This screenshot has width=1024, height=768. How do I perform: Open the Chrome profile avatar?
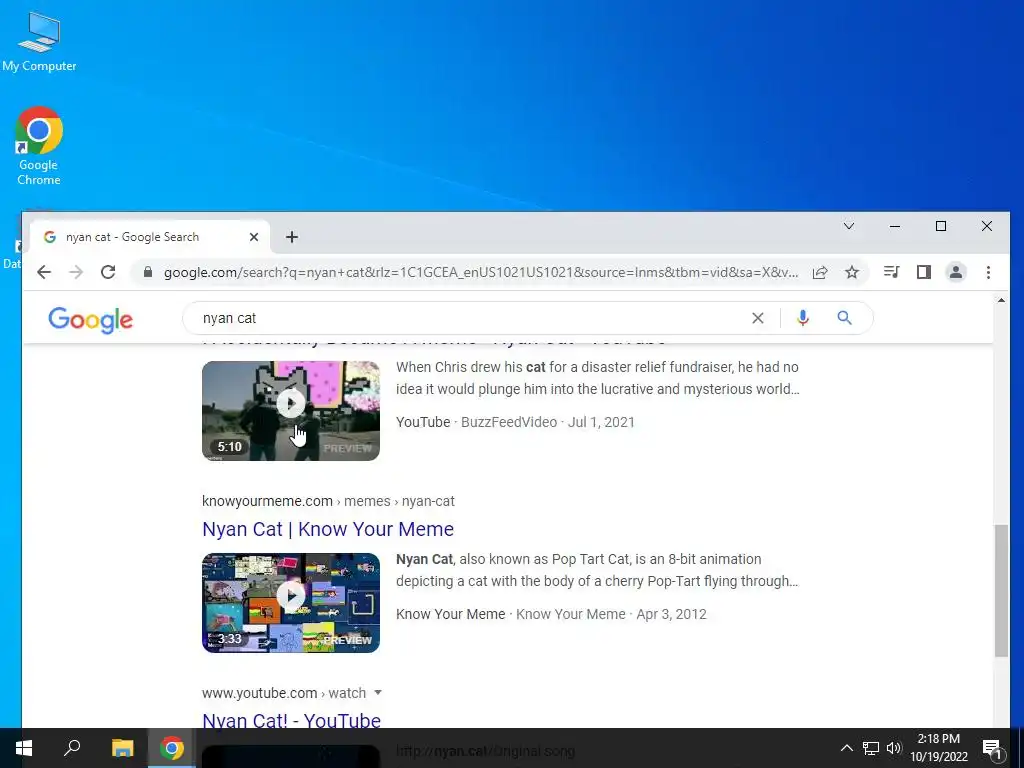point(955,272)
